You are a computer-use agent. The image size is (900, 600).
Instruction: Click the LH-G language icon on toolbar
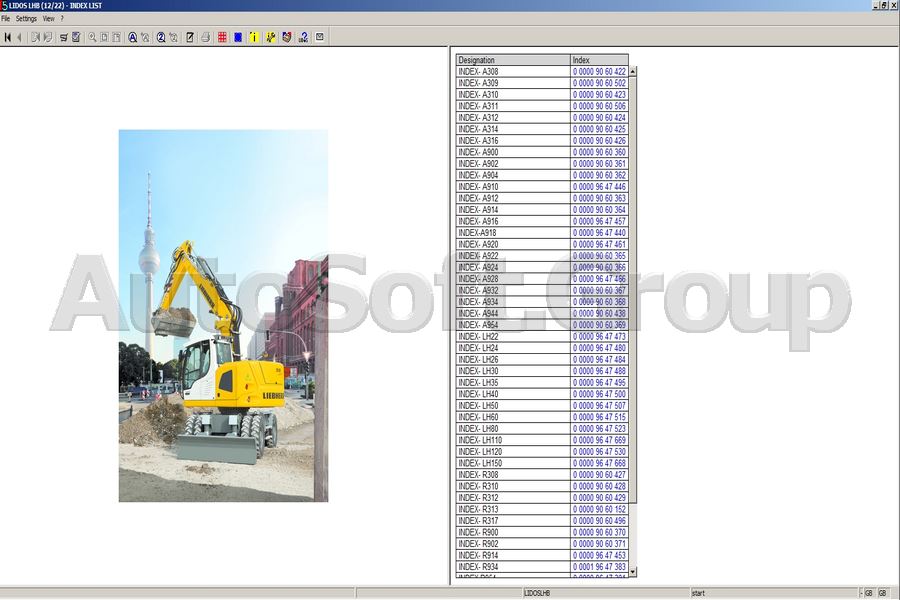coord(302,37)
